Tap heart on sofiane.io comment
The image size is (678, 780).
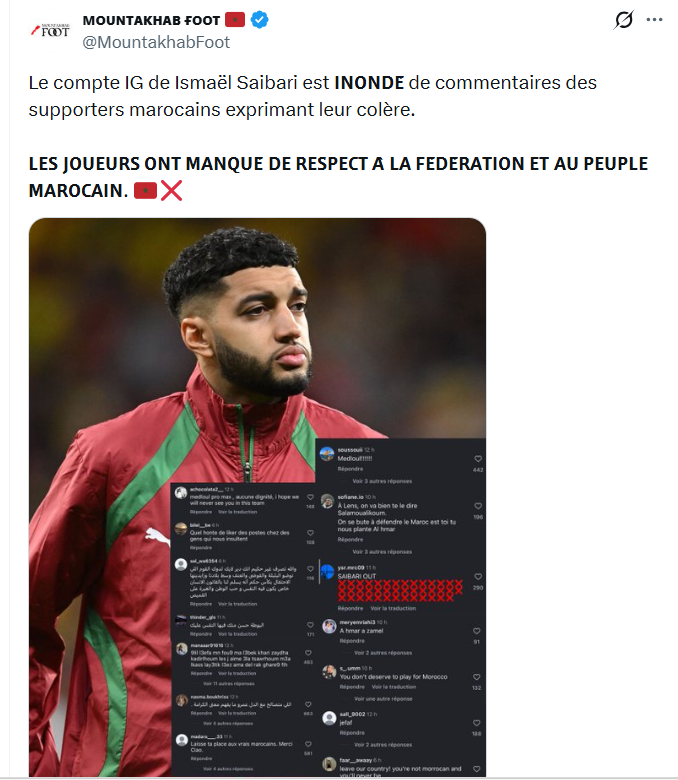point(478,506)
